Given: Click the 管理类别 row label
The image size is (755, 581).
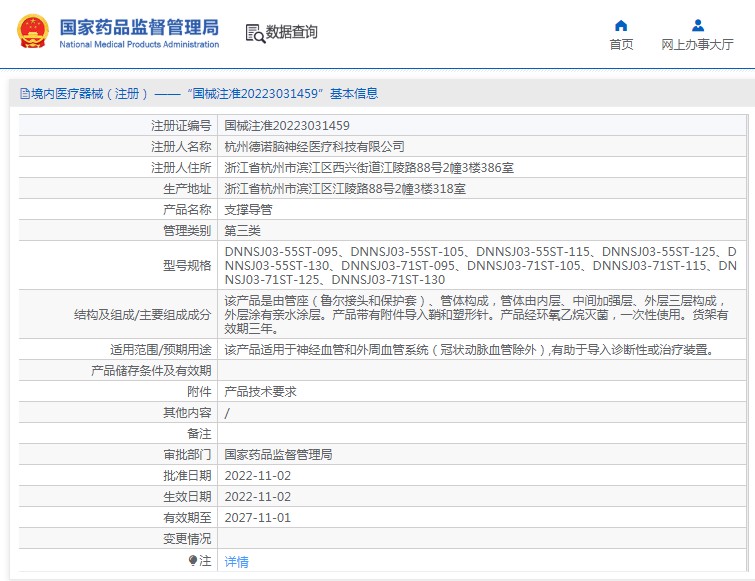Looking at the screenshot, I should click(x=187, y=231).
